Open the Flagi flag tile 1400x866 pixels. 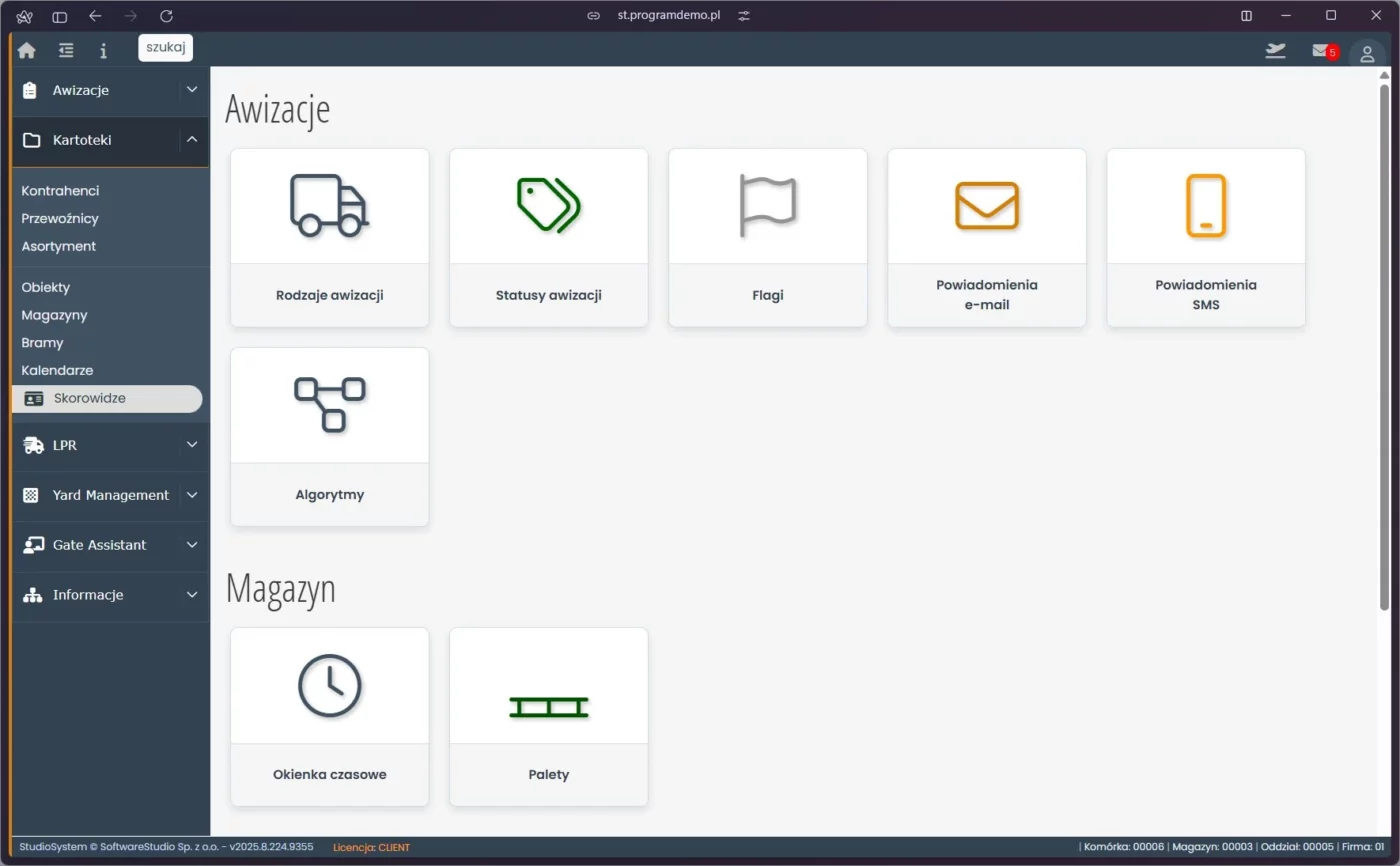click(x=767, y=237)
